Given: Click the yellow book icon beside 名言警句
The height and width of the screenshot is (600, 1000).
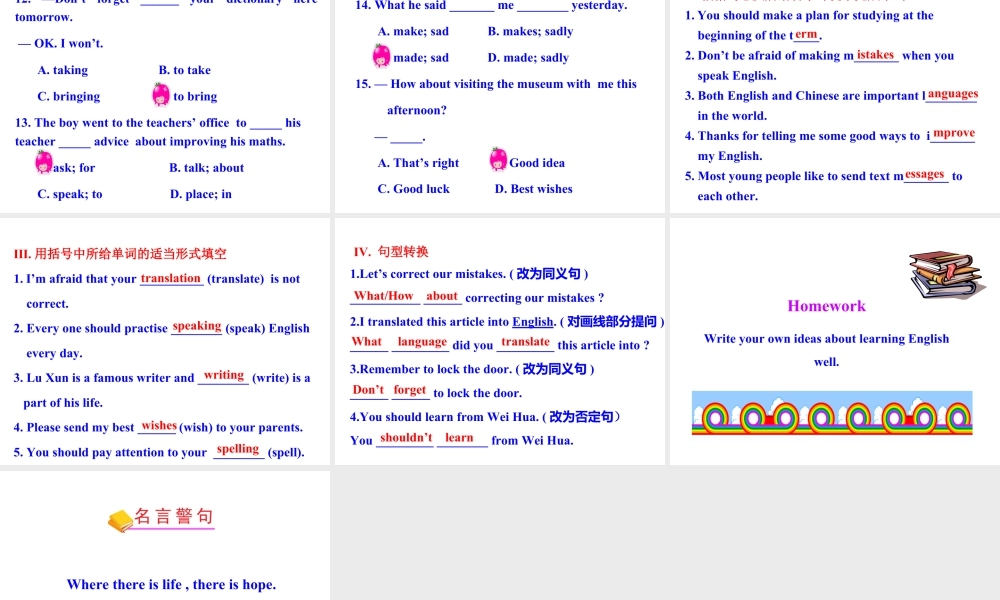Looking at the screenshot, I should click(x=120, y=520).
